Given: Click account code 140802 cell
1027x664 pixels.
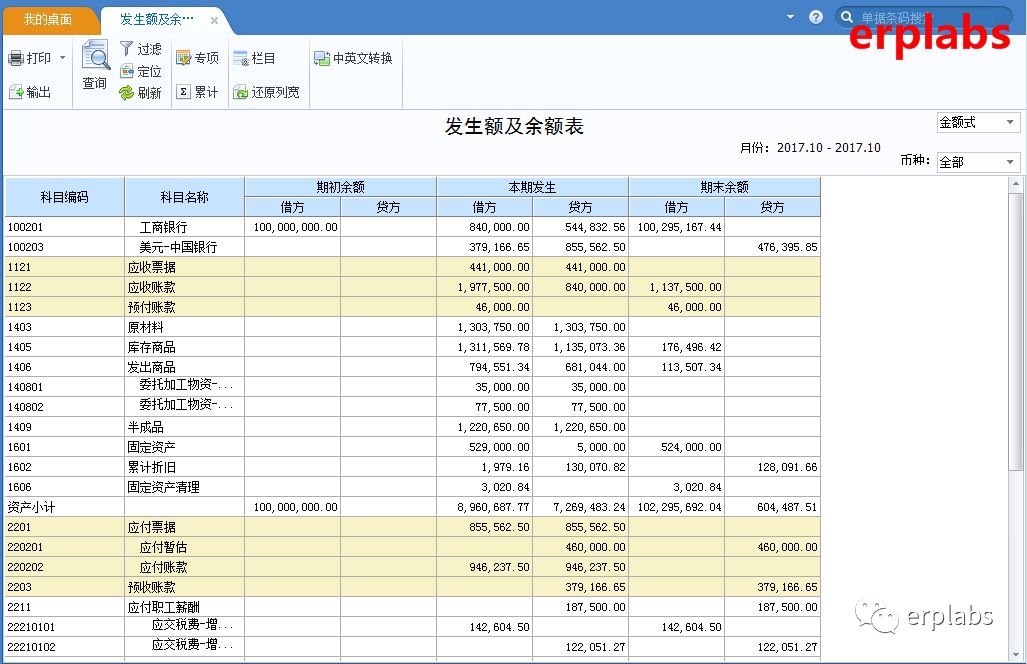Looking at the screenshot, I should [65, 407].
